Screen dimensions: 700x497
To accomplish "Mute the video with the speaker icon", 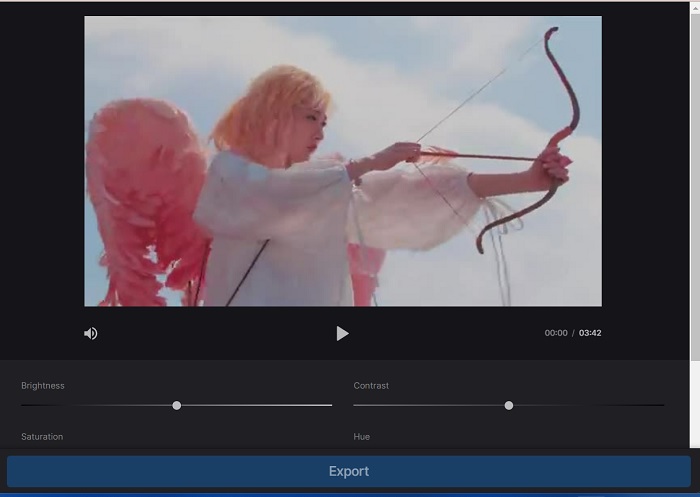I will [91, 334].
